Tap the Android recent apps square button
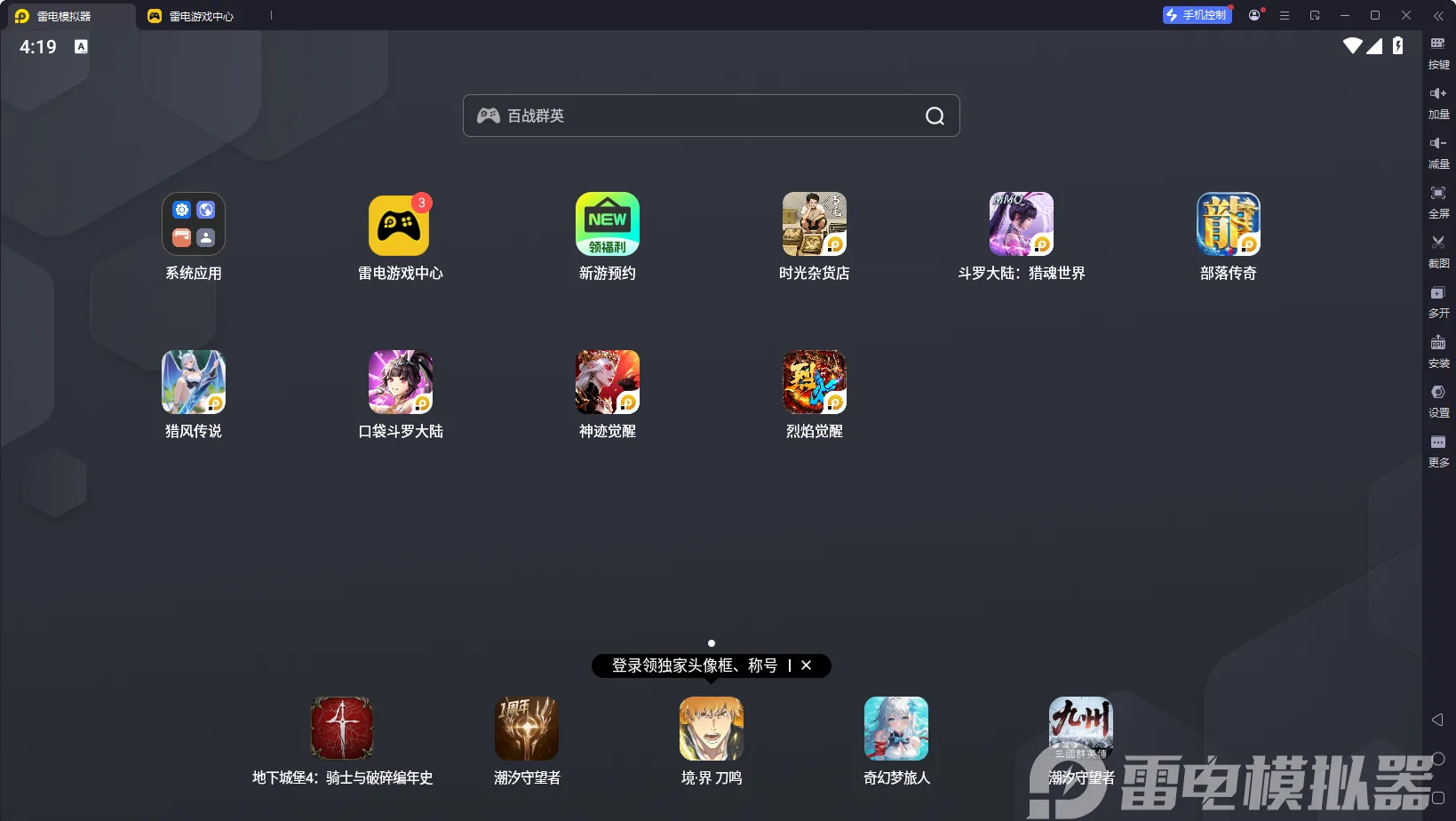Screen dimensions: 1456x821 tap(1438, 797)
